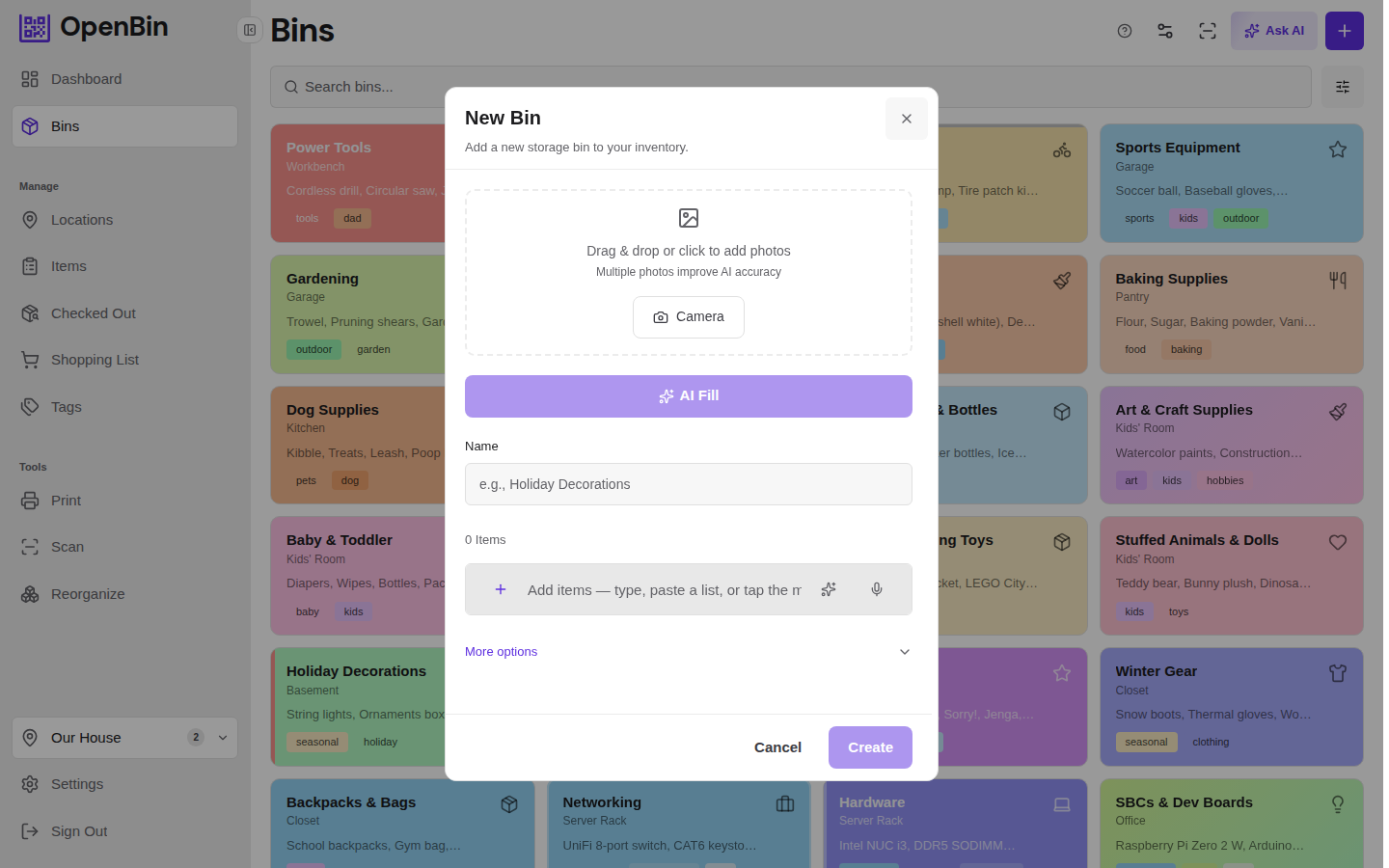Image resolution: width=1389 pixels, height=868 pixels.
Task: Open the Holiday Decorations bin
Action: coord(358,707)
